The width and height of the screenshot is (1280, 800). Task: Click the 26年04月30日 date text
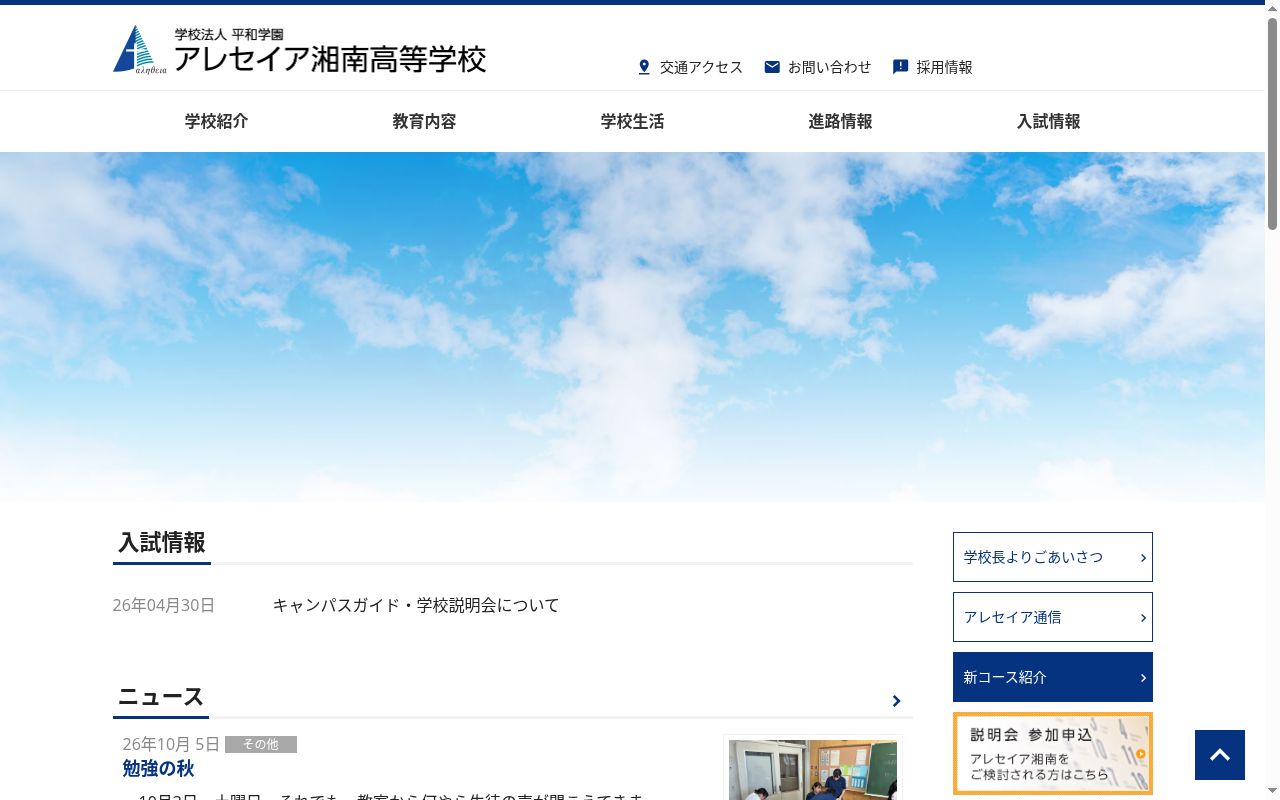[x=164, y=605]
